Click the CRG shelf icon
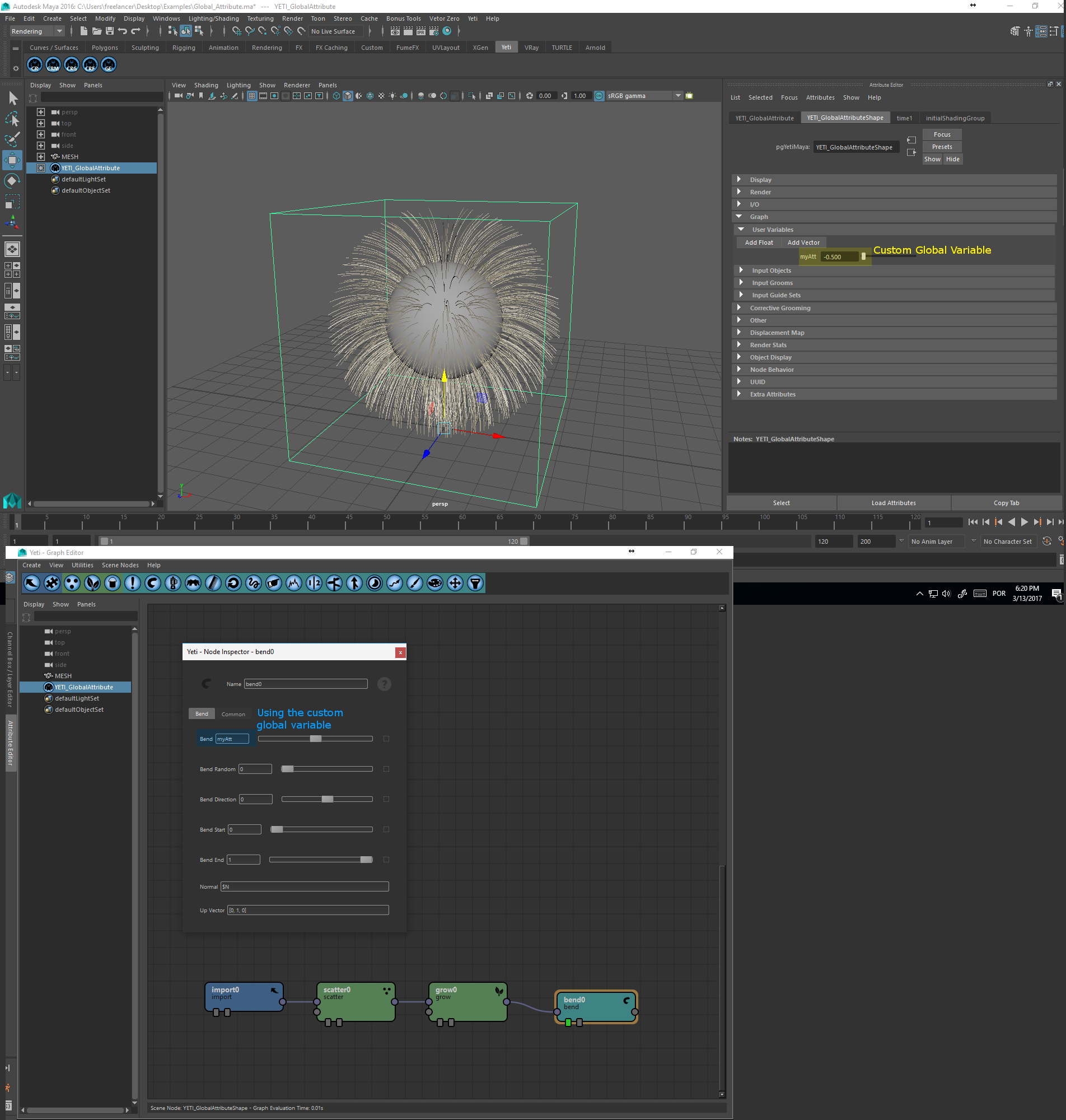 click(x=72, y=66)
